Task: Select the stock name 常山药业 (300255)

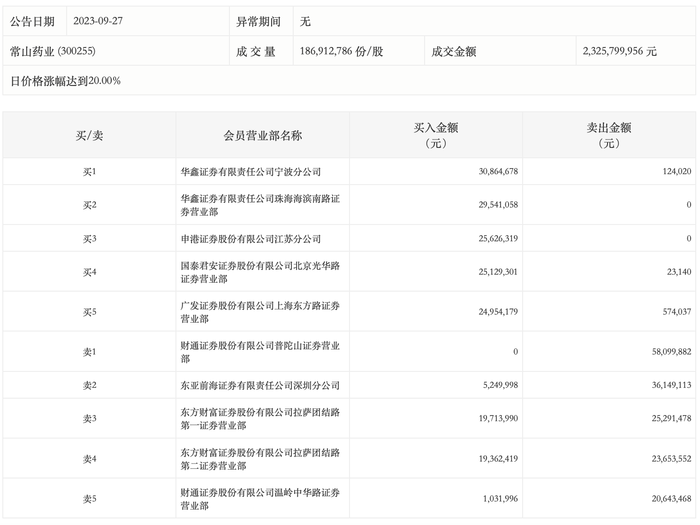Action: 53,51
